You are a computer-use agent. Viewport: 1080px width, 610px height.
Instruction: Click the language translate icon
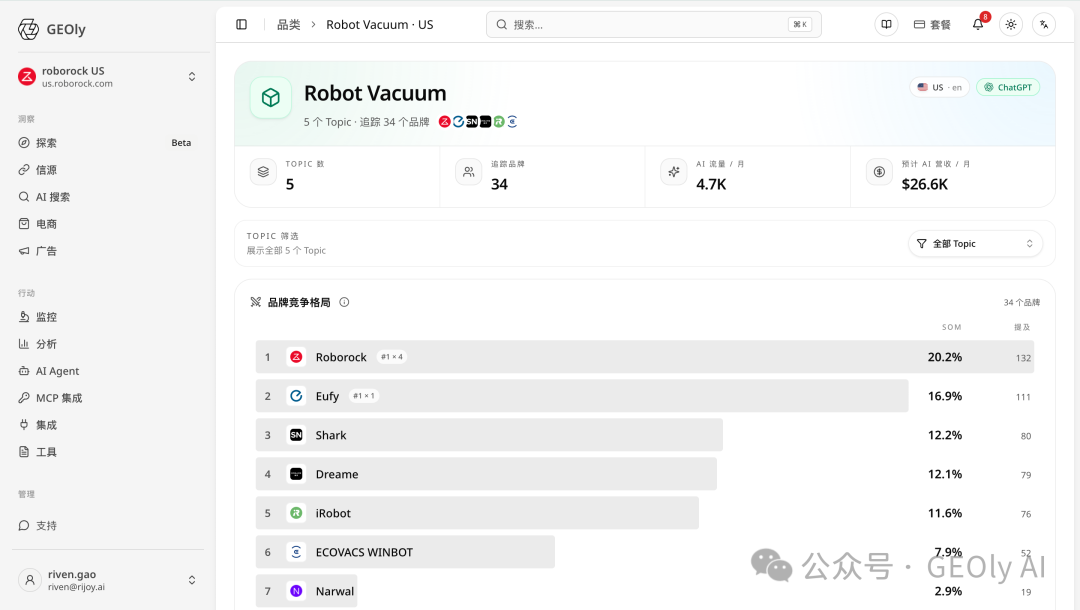(x=1044, y=25)
